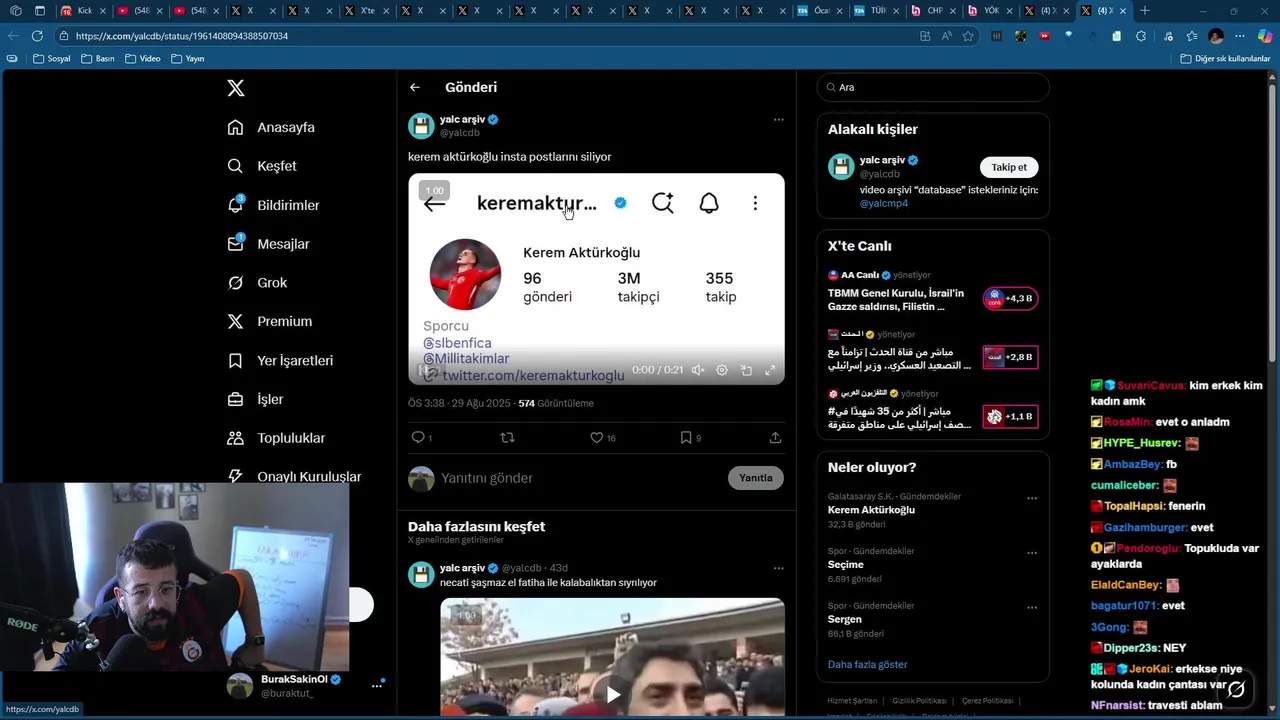The image size is (1280, 720).
Task: Click the picture-in-picture video icon
Action: click(746, 370)
